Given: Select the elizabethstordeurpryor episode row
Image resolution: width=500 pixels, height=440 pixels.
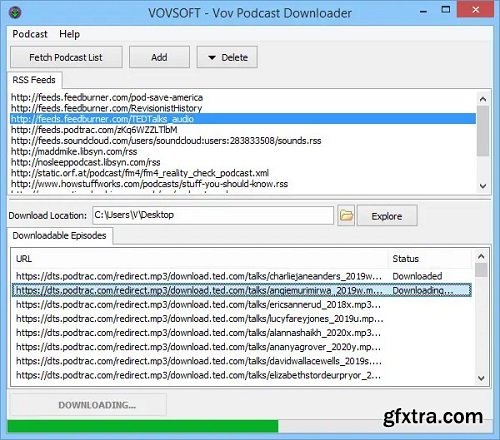Looking at the screenshot, I should (x=242, y=375).
